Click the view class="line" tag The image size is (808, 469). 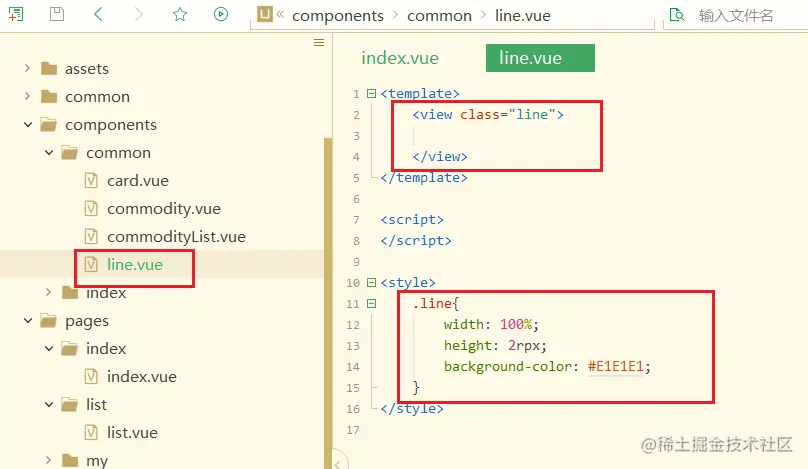coord(487,114)
